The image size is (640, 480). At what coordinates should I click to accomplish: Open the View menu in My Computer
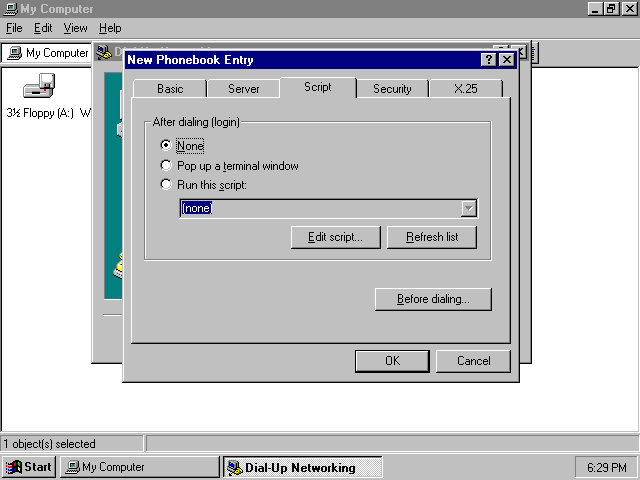point(76,28)
